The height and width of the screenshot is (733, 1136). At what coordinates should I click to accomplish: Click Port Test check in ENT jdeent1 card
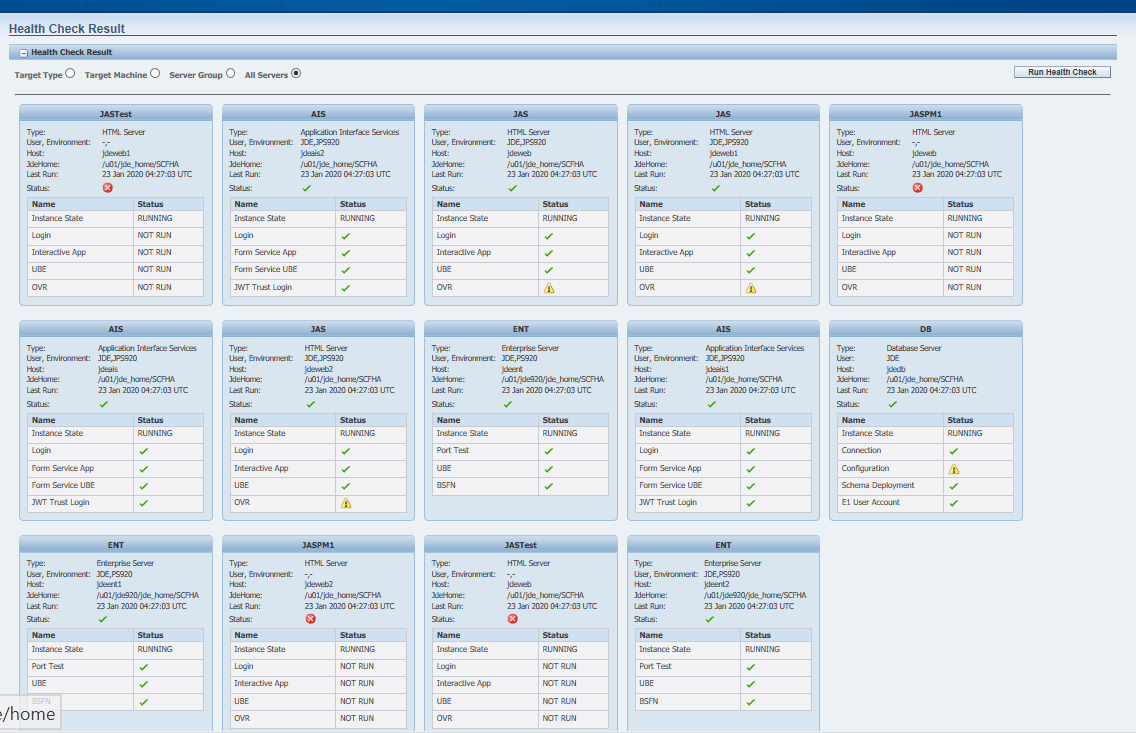143,667
